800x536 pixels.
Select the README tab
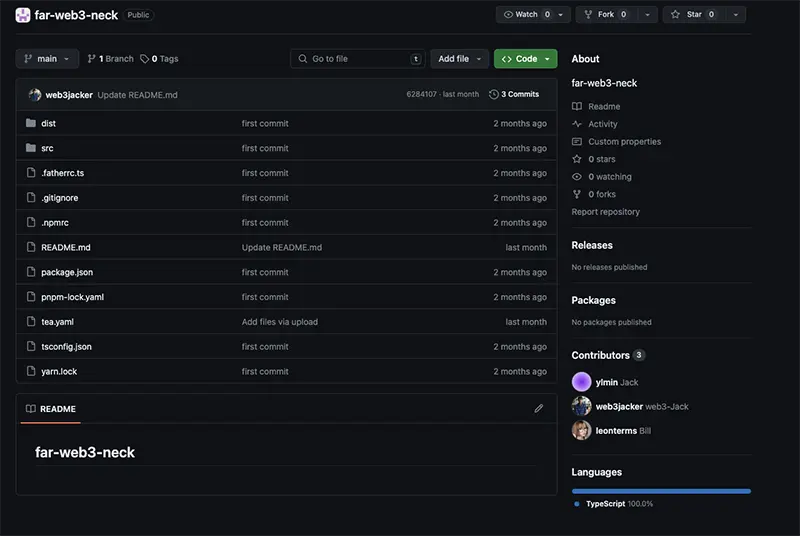point(51,409)
